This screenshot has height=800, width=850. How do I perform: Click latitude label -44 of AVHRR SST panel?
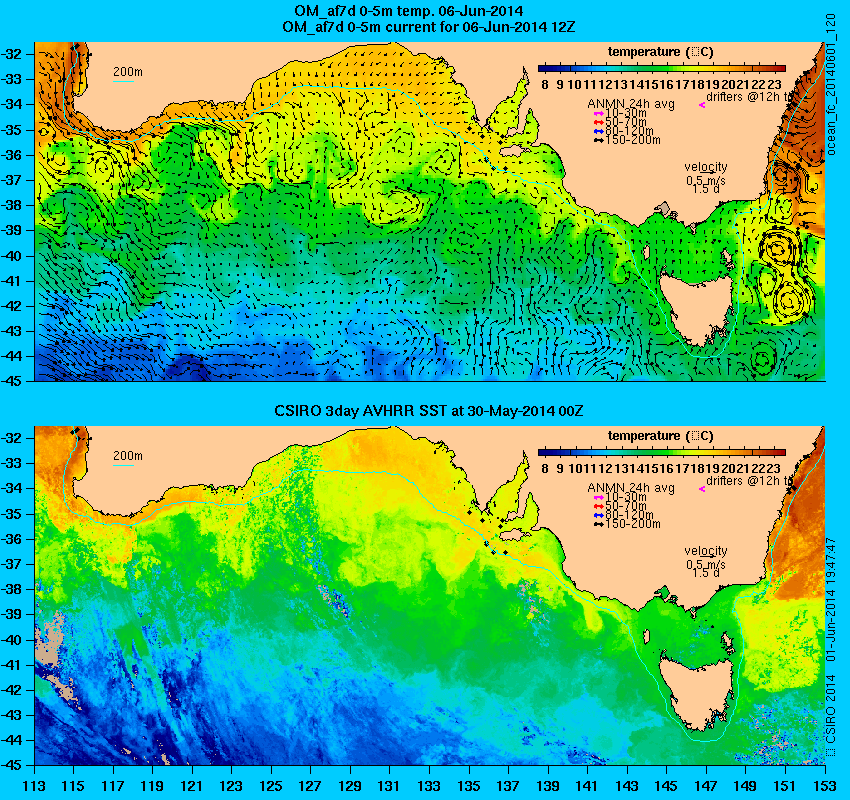pyautogui.click(x=11, y=740)
